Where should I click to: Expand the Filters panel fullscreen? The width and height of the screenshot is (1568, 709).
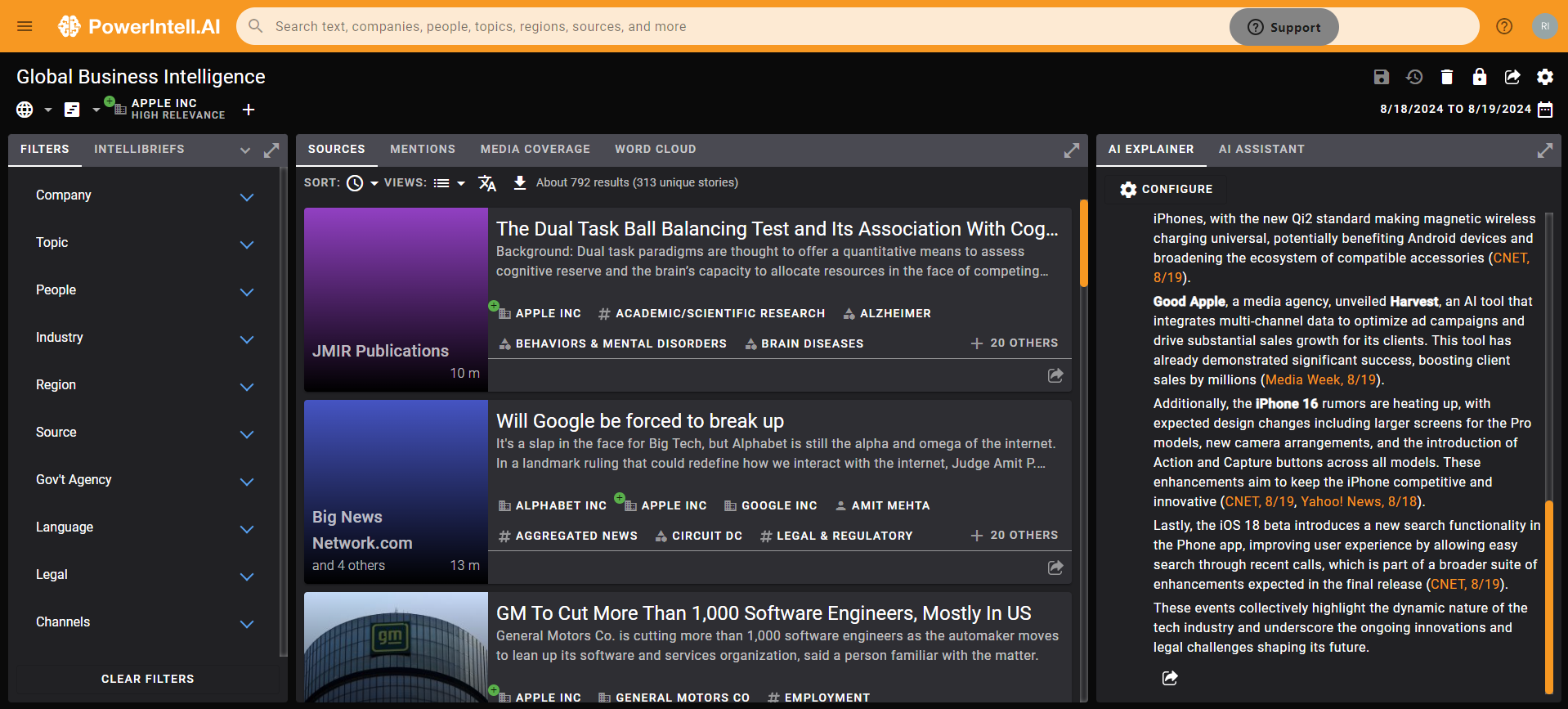click(x=271, y=150)
